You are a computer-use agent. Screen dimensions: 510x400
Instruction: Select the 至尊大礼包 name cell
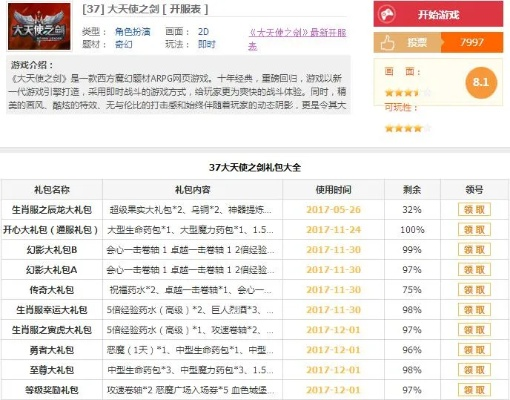(52, 370)
